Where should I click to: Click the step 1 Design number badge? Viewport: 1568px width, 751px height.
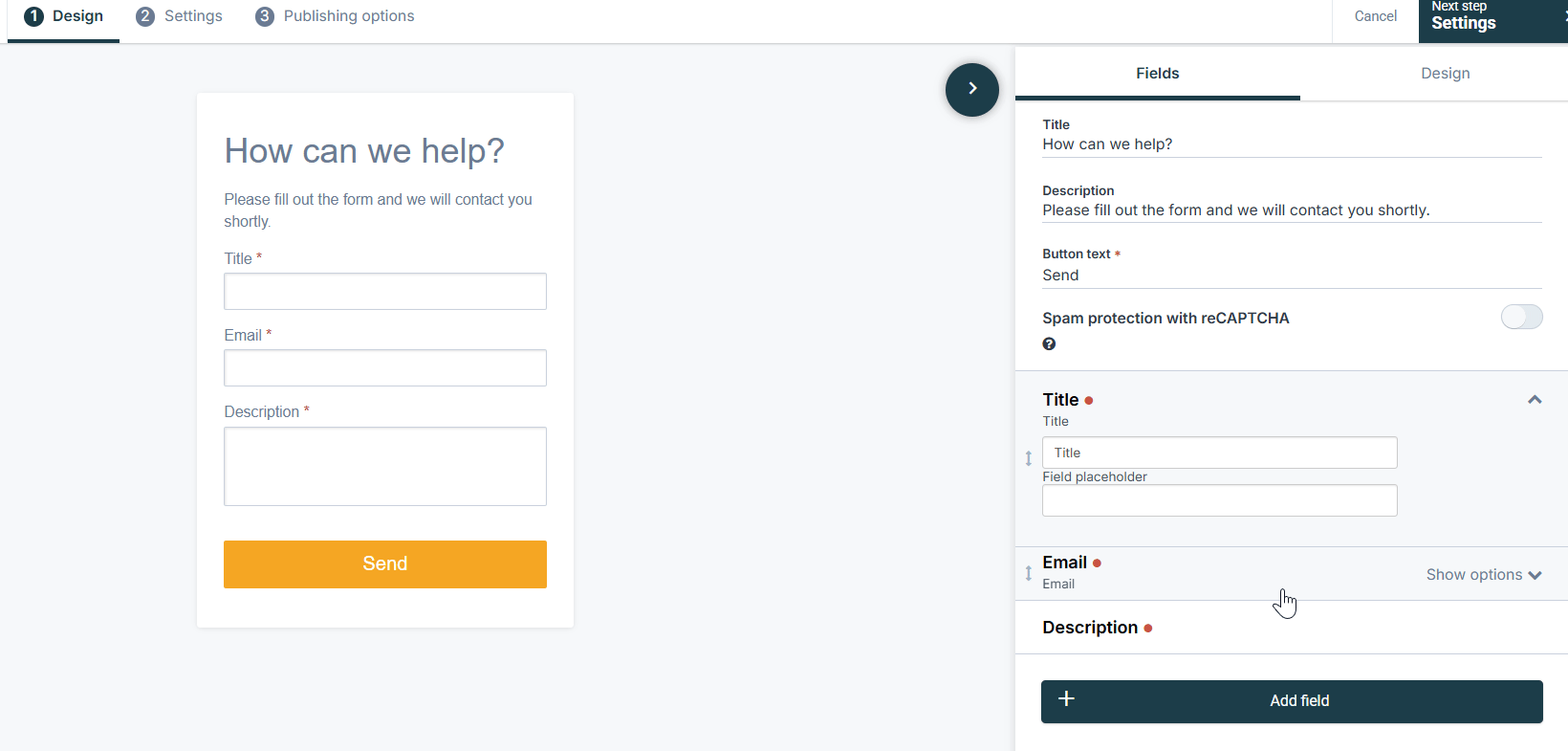coord(33,16)
